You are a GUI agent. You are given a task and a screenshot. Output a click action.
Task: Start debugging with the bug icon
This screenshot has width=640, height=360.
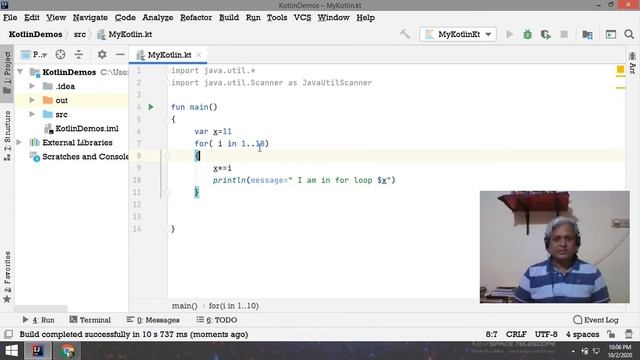(x=527, y=35)
